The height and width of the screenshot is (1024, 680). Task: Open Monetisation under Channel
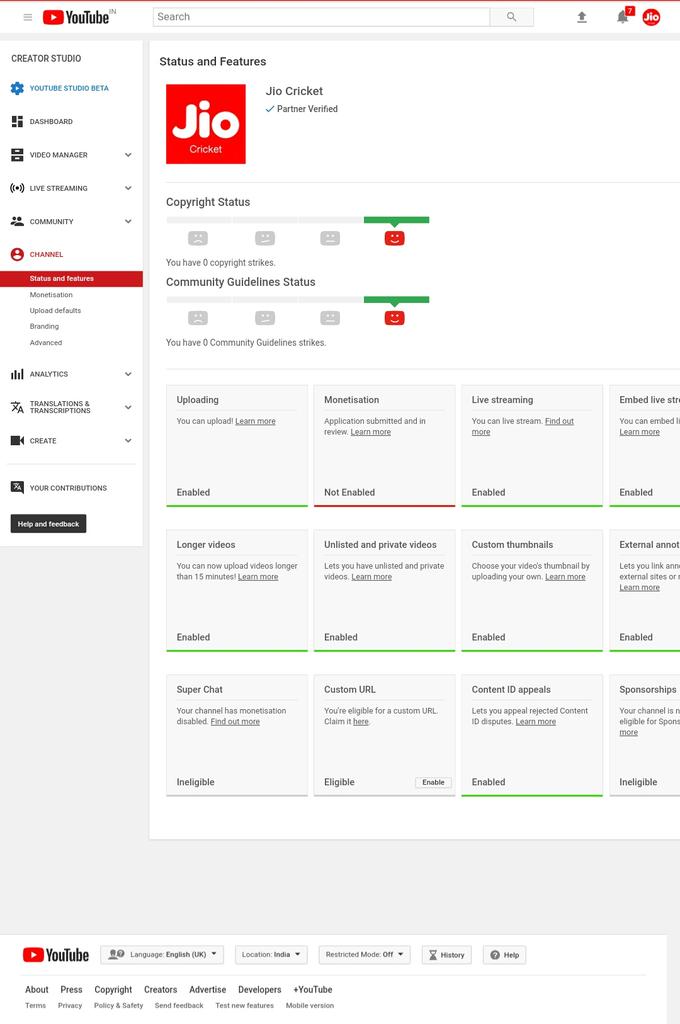click(x=51, y=295)
